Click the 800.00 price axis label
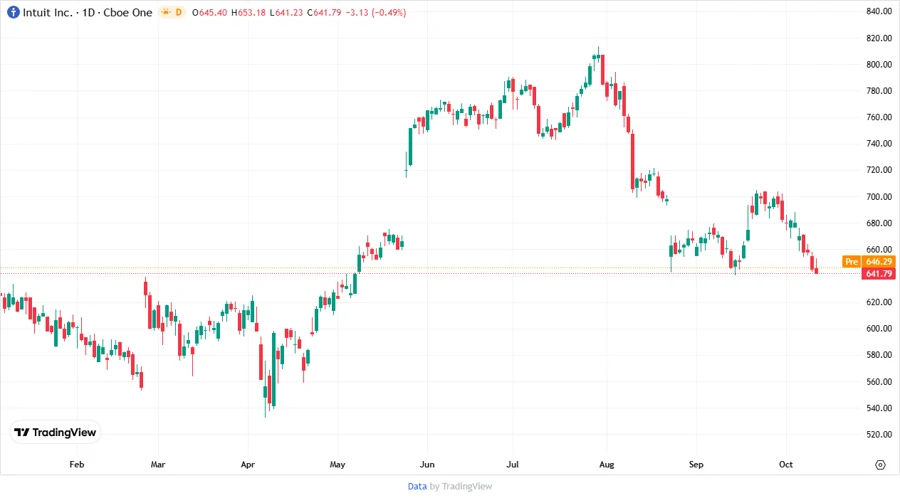900x498 pixels. pyautogui.click(x=879, y=64)
